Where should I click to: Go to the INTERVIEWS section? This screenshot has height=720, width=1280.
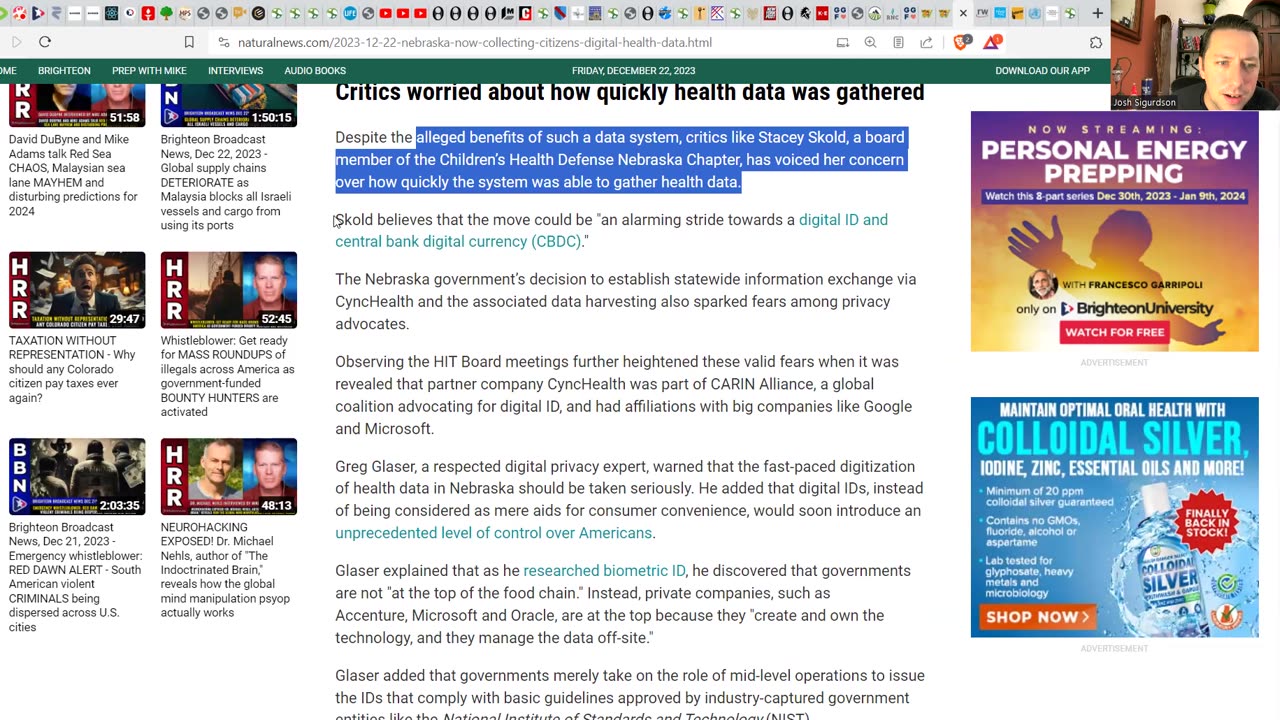pyautogui.click(x=235, y=71)
